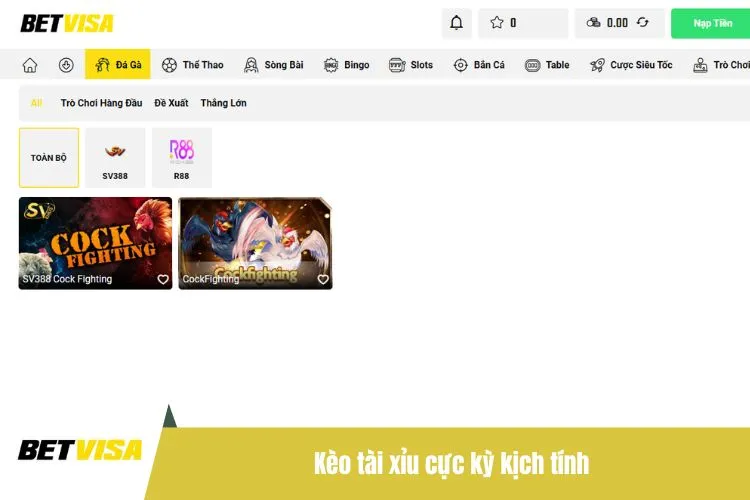Select the All filter tab
750x500 pixels.
point(36,103)
